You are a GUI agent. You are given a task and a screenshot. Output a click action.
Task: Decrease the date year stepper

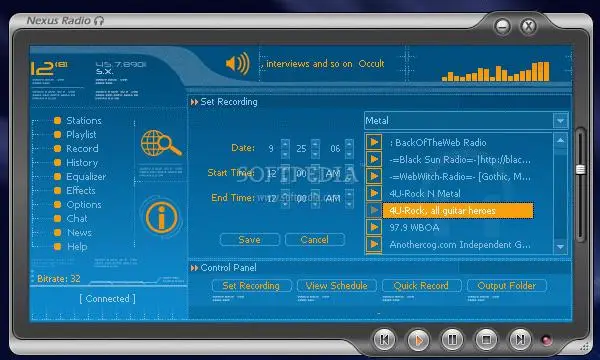tap(349, 153)
